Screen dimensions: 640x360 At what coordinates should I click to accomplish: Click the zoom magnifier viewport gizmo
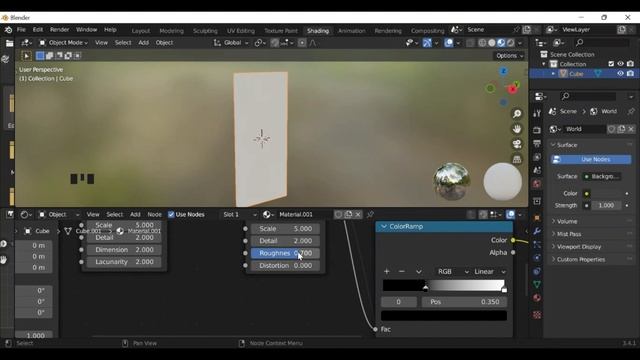tap(517, 114)
